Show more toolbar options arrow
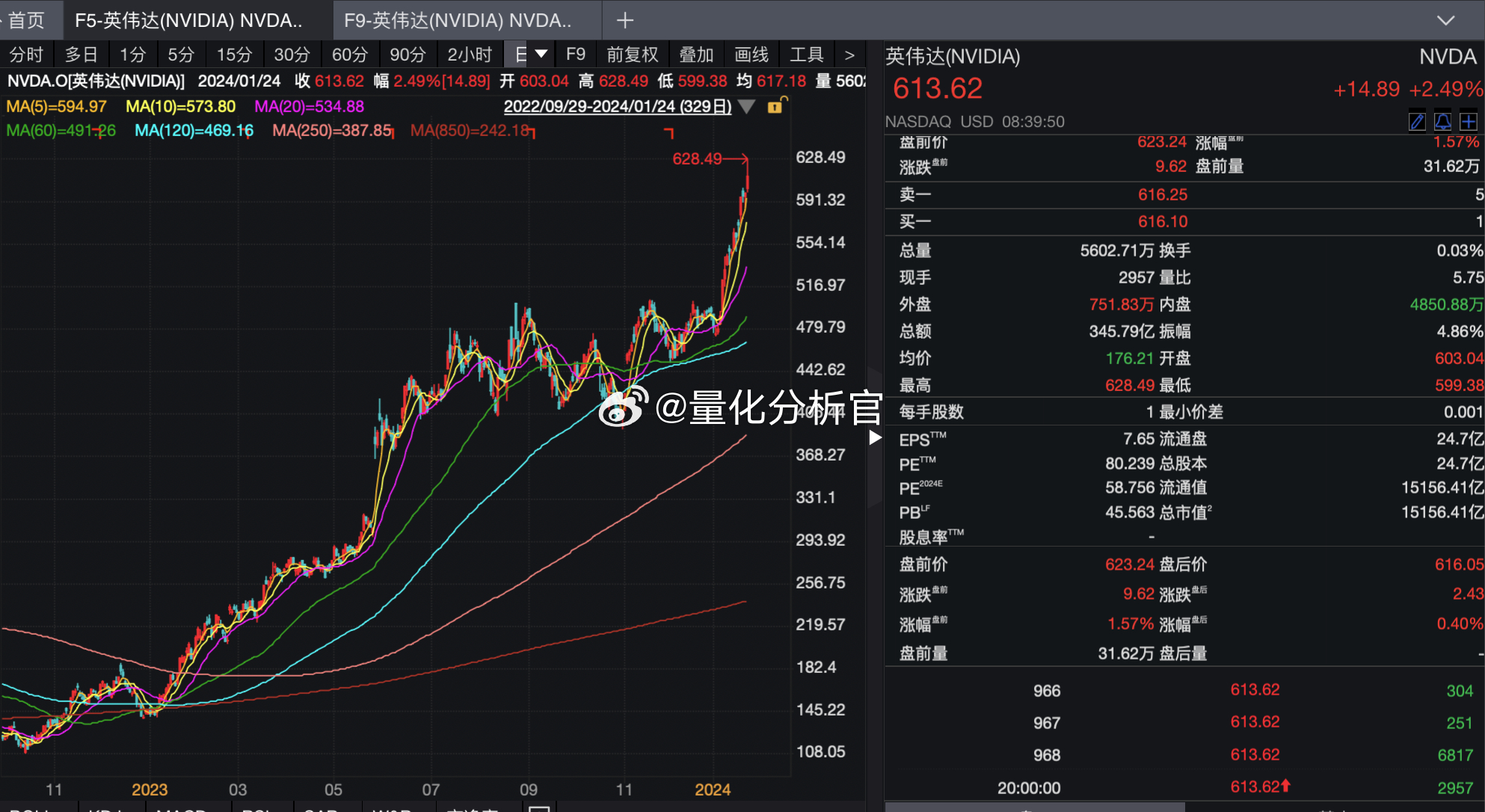Screen dimensions: 1485x812 tap(849, 55)
